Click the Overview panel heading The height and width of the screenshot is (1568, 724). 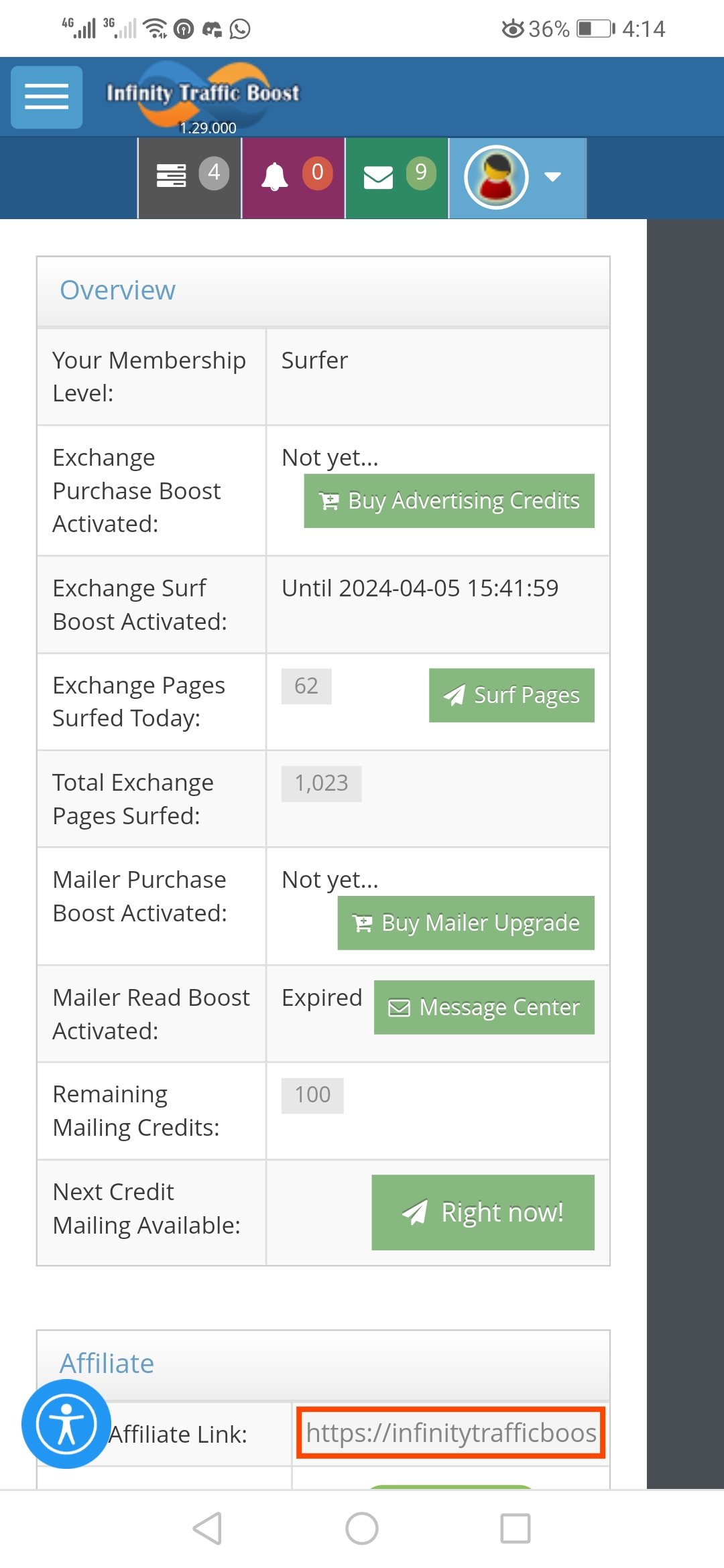point(117,290)
